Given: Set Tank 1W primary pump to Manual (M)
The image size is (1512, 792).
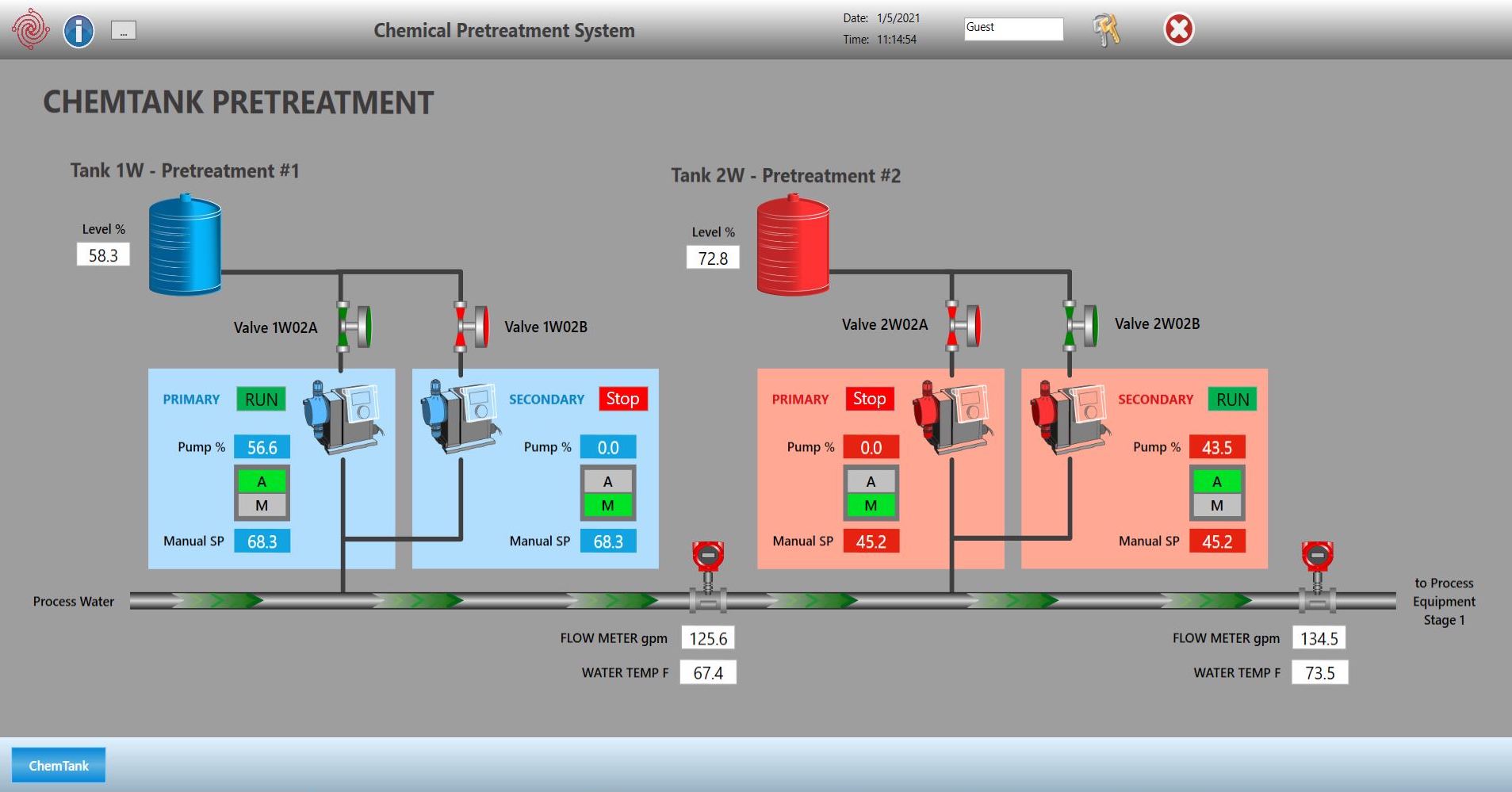Looking at the screenshot, I should [x=262, y=505].
